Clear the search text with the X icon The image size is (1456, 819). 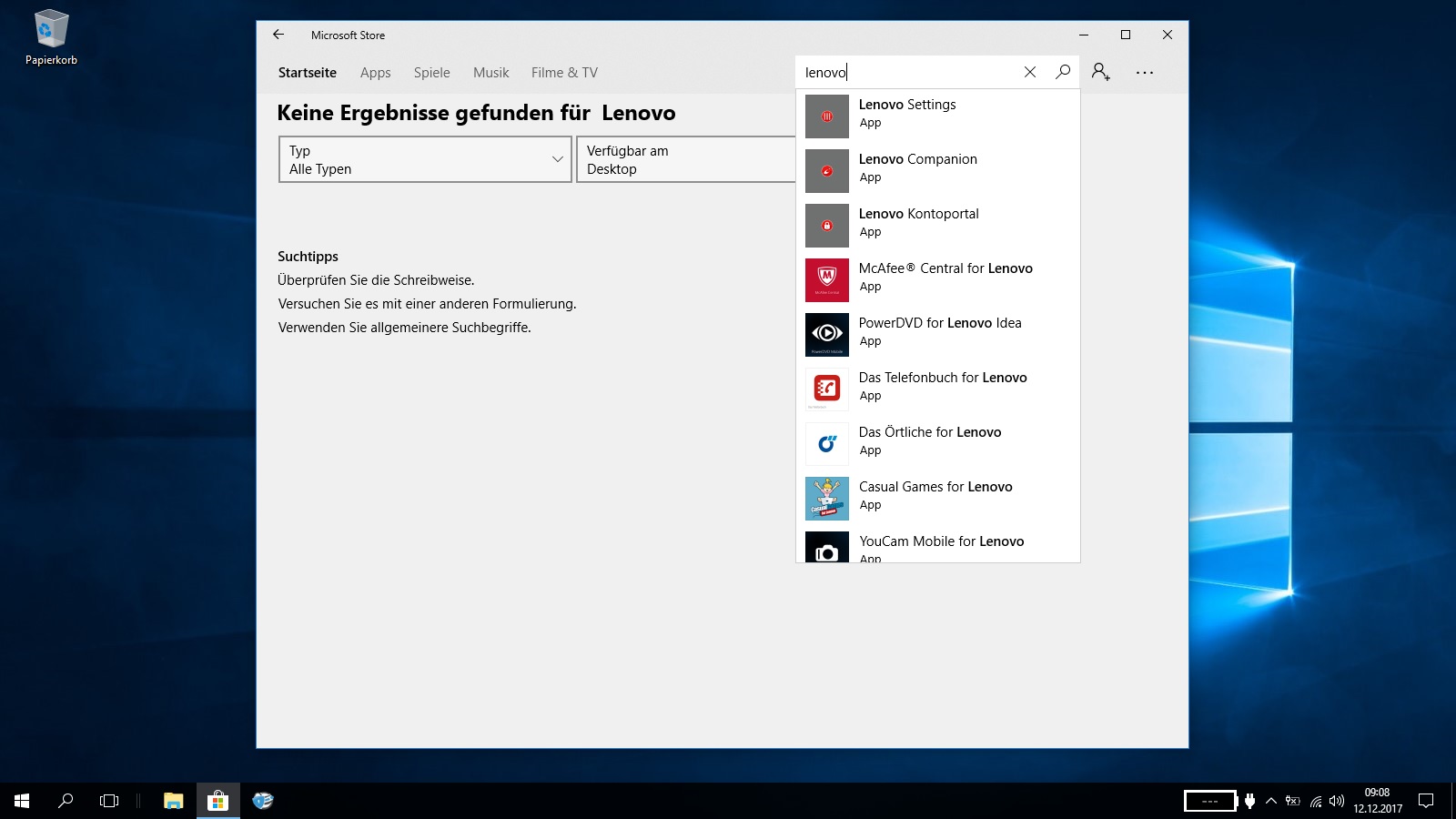[1030, 72]
